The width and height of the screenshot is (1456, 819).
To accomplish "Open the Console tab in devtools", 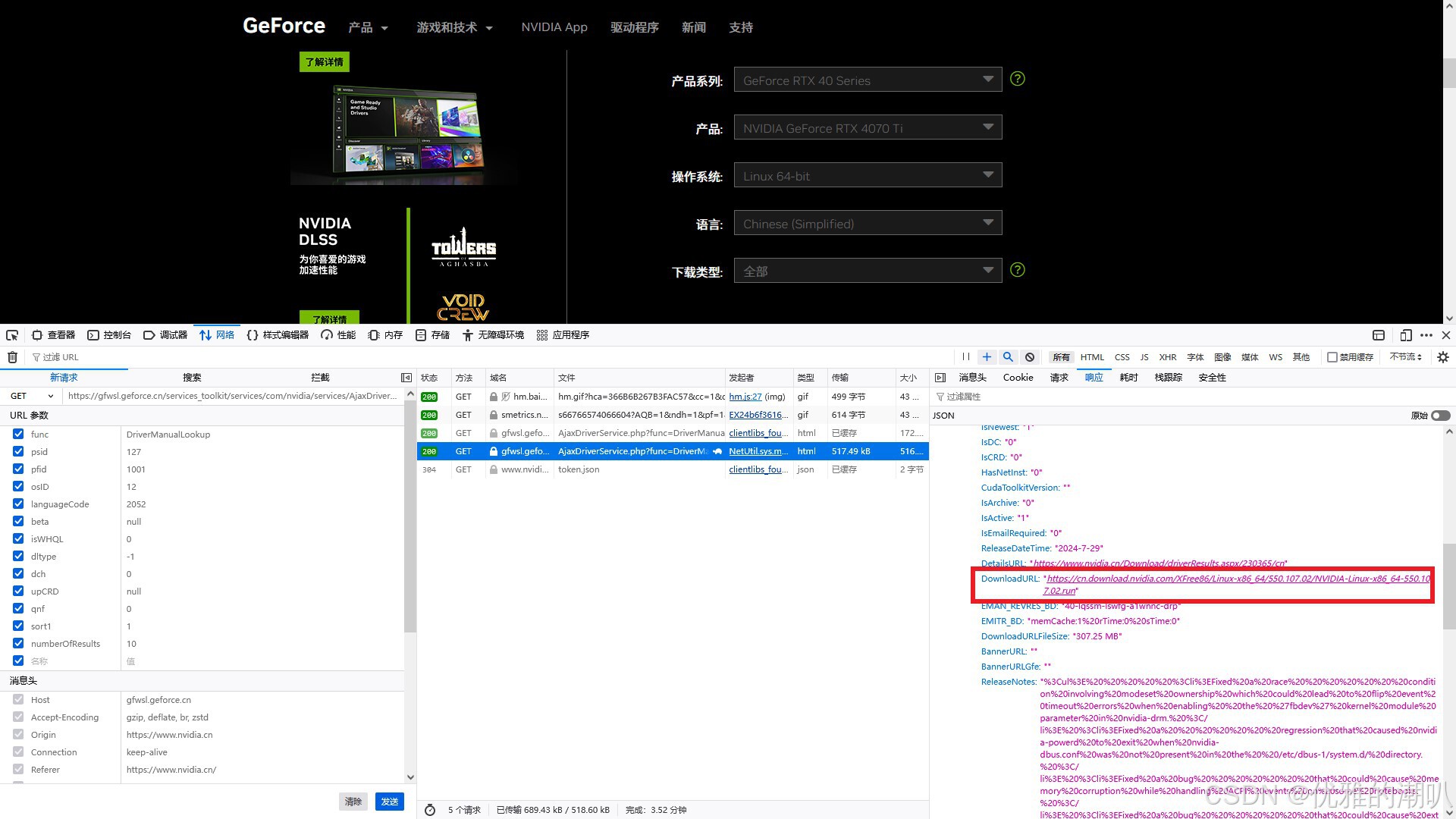I will pos(109,335).
